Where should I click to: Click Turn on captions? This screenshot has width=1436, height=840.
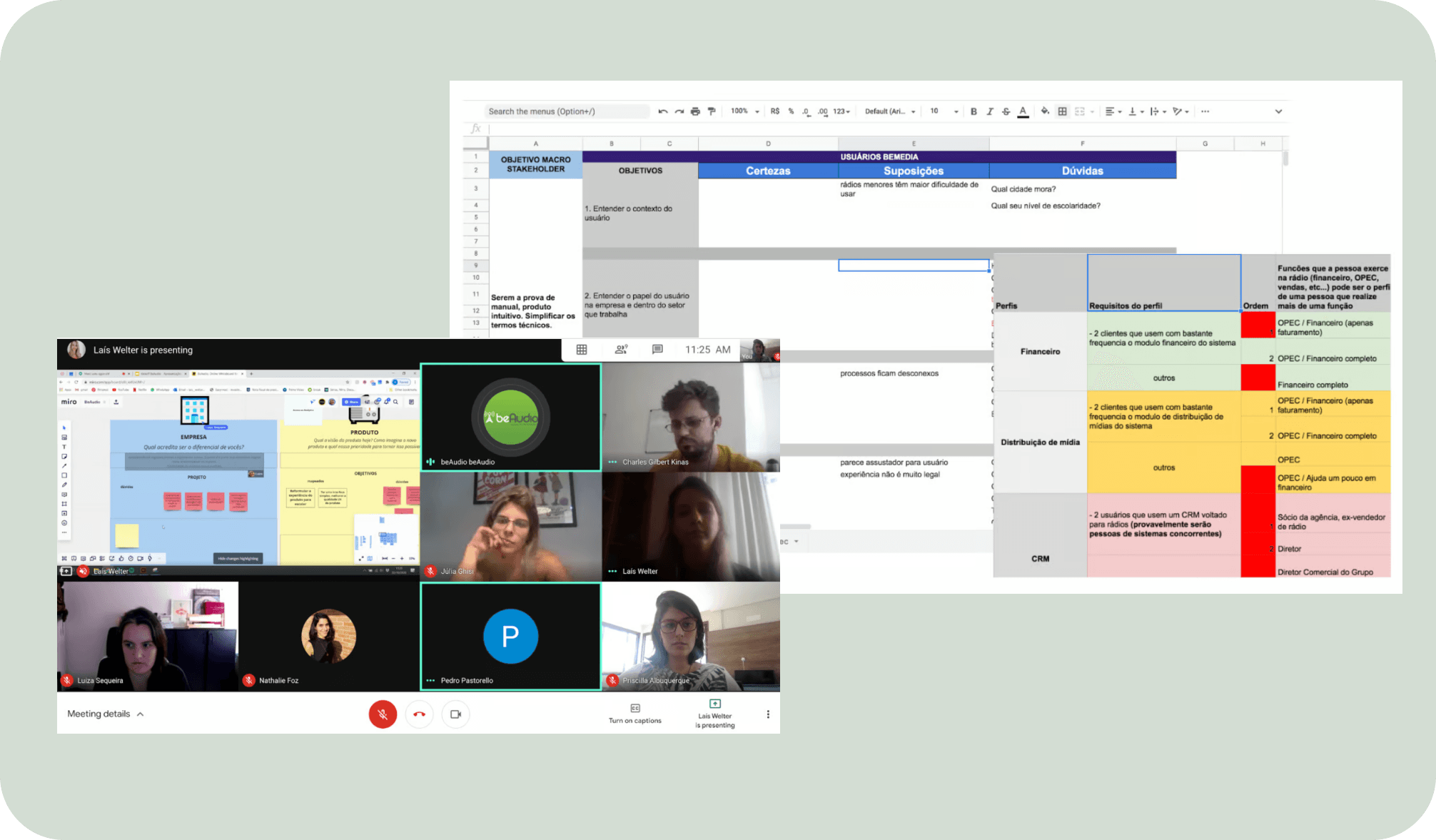click(634, 713)
